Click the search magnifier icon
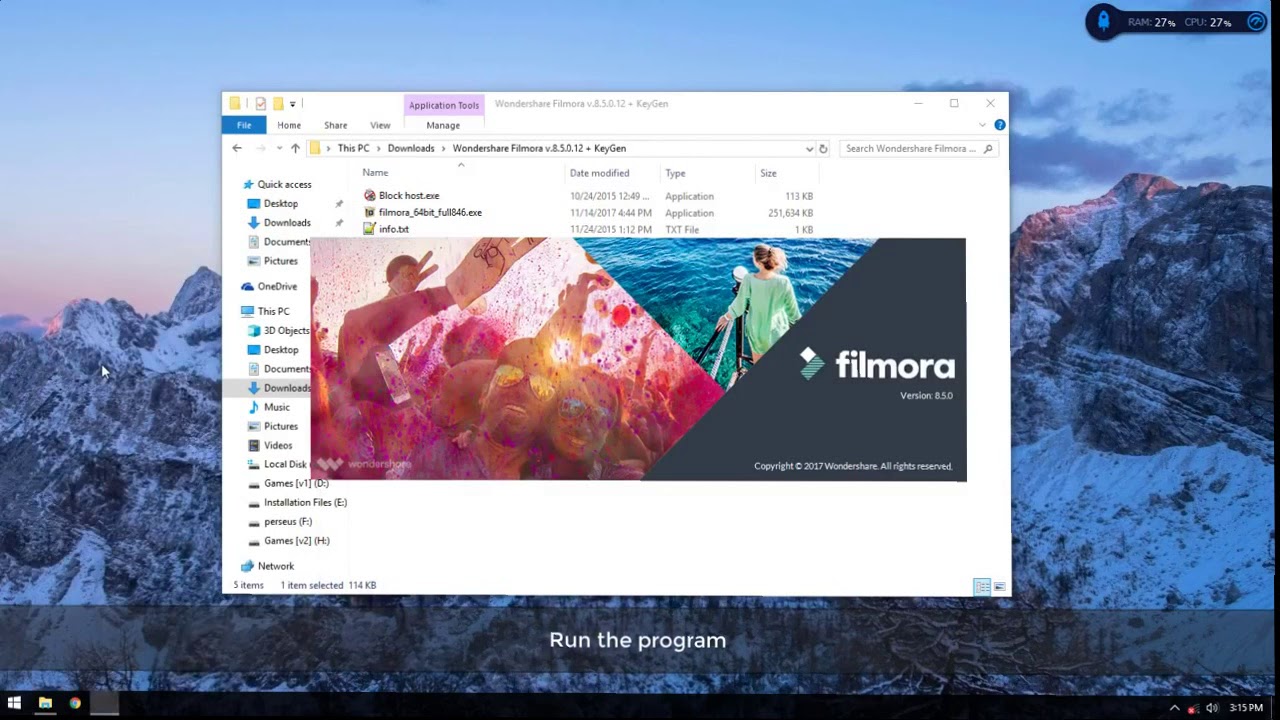Image resolution: width=1280 pixels, height=720 pixels. pos(988,149)
